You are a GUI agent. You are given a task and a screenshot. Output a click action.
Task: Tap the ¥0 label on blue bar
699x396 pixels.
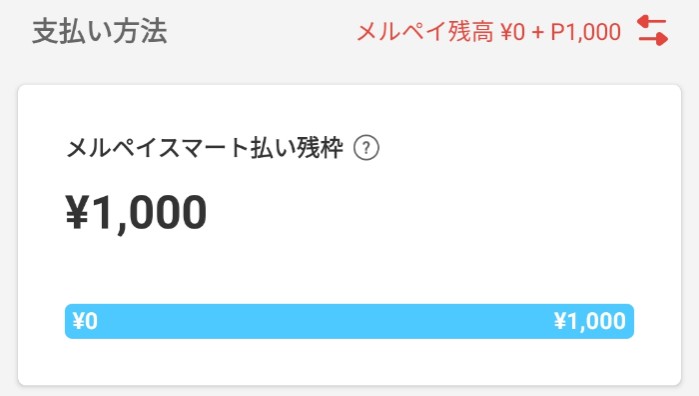(85, 321)
